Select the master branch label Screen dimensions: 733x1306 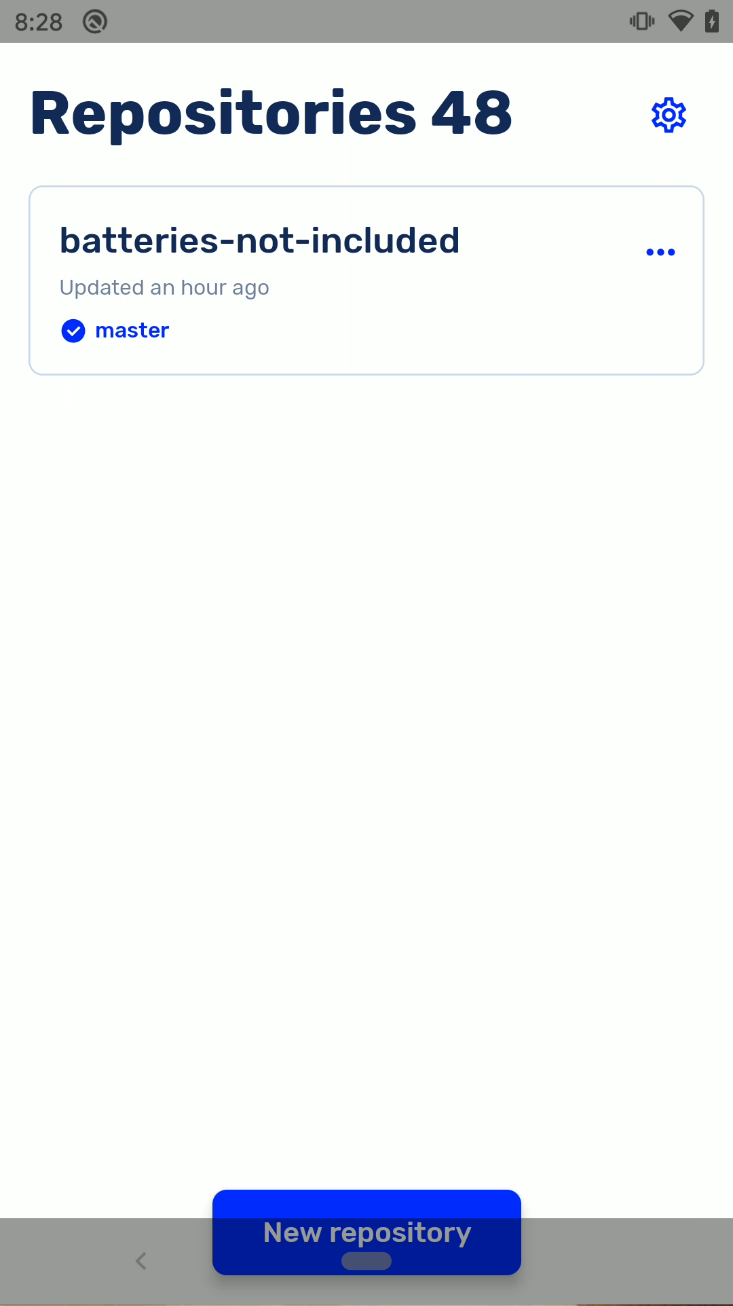pos(132,331)
